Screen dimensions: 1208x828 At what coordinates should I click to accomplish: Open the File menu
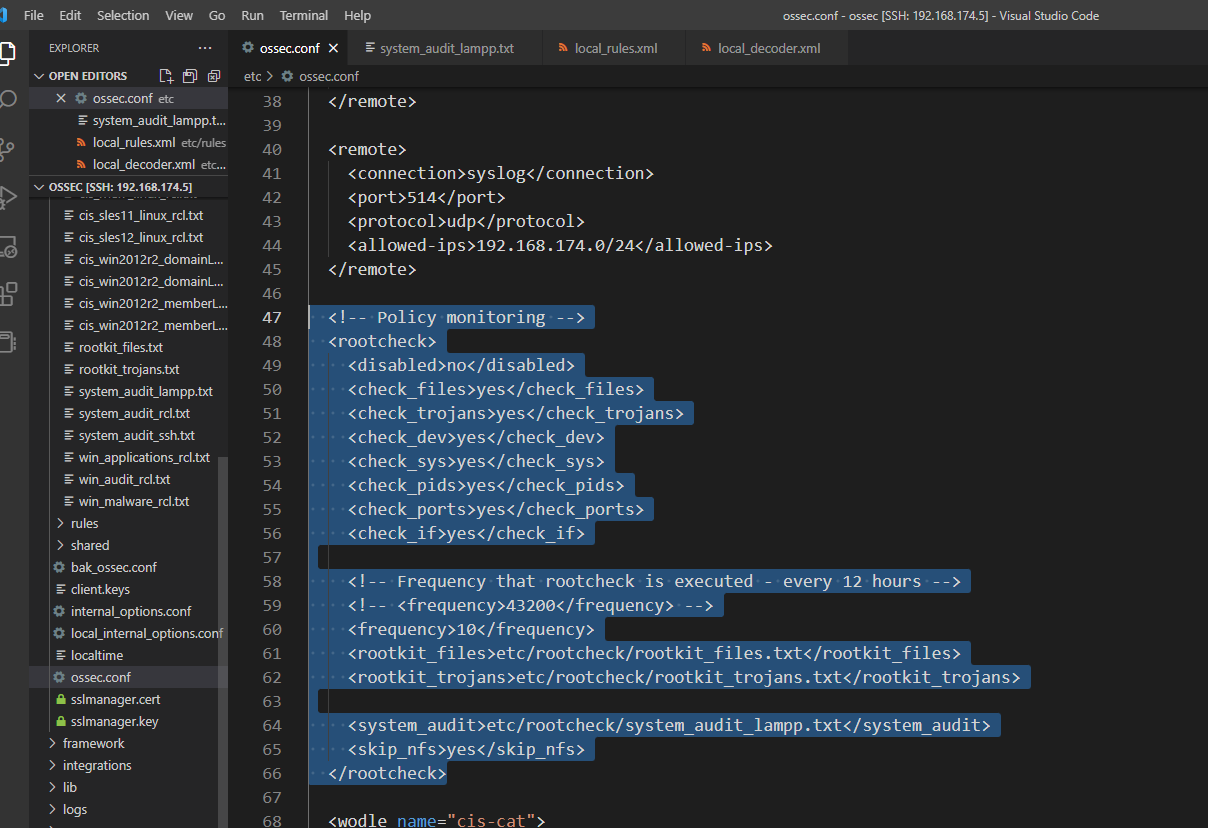point(34,15)
